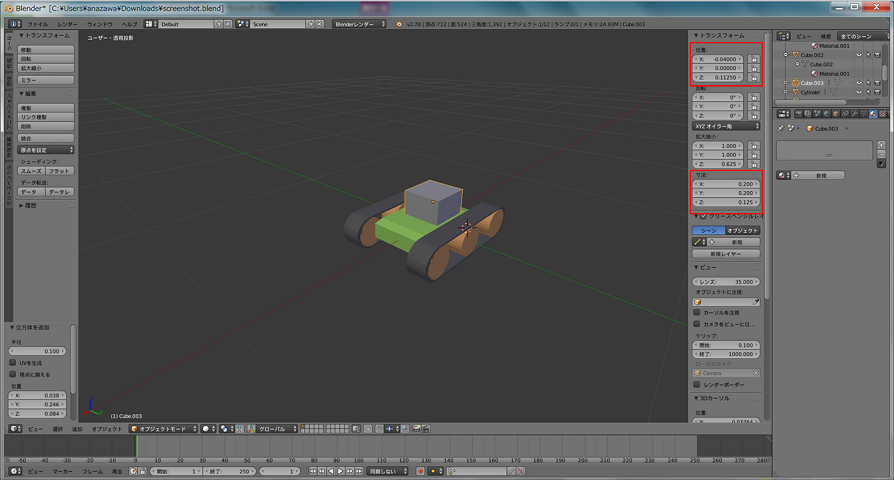Click the 'ミラー' button in tool shelf
This screenshot has width=894, height=480.
32,79
